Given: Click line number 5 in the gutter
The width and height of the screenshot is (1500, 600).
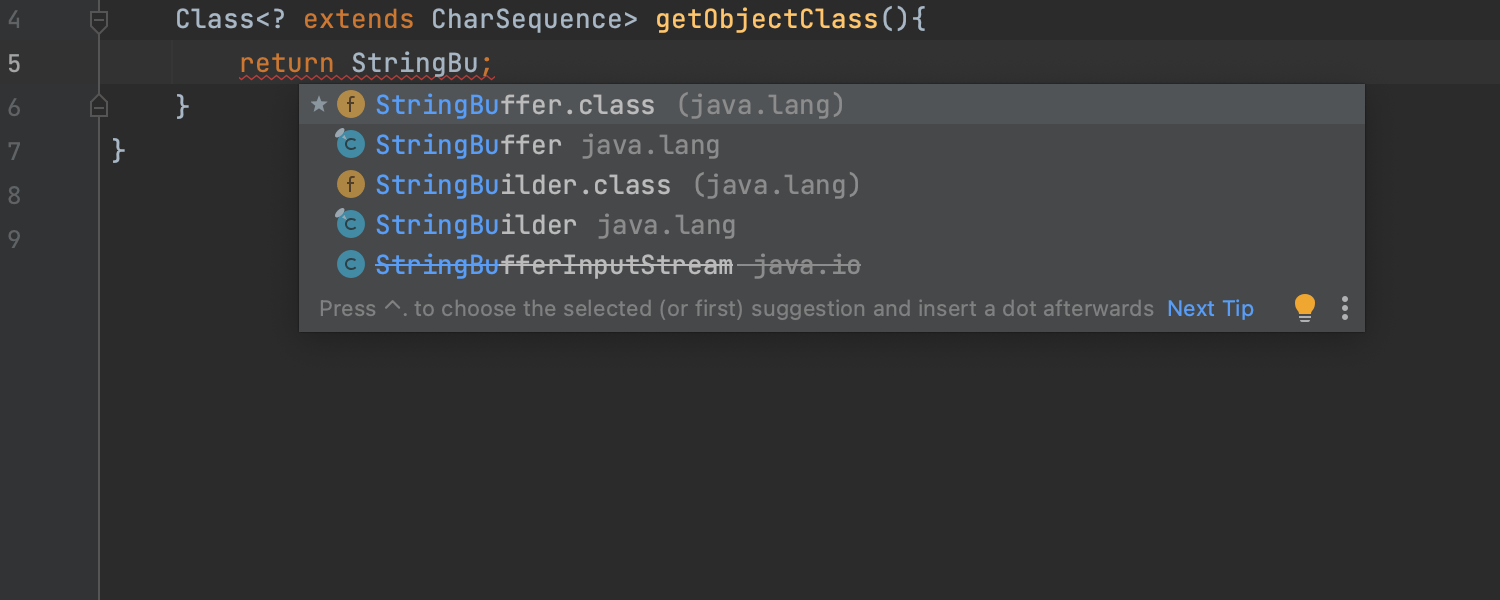Looking at the screenshot, I should (14, 64).
